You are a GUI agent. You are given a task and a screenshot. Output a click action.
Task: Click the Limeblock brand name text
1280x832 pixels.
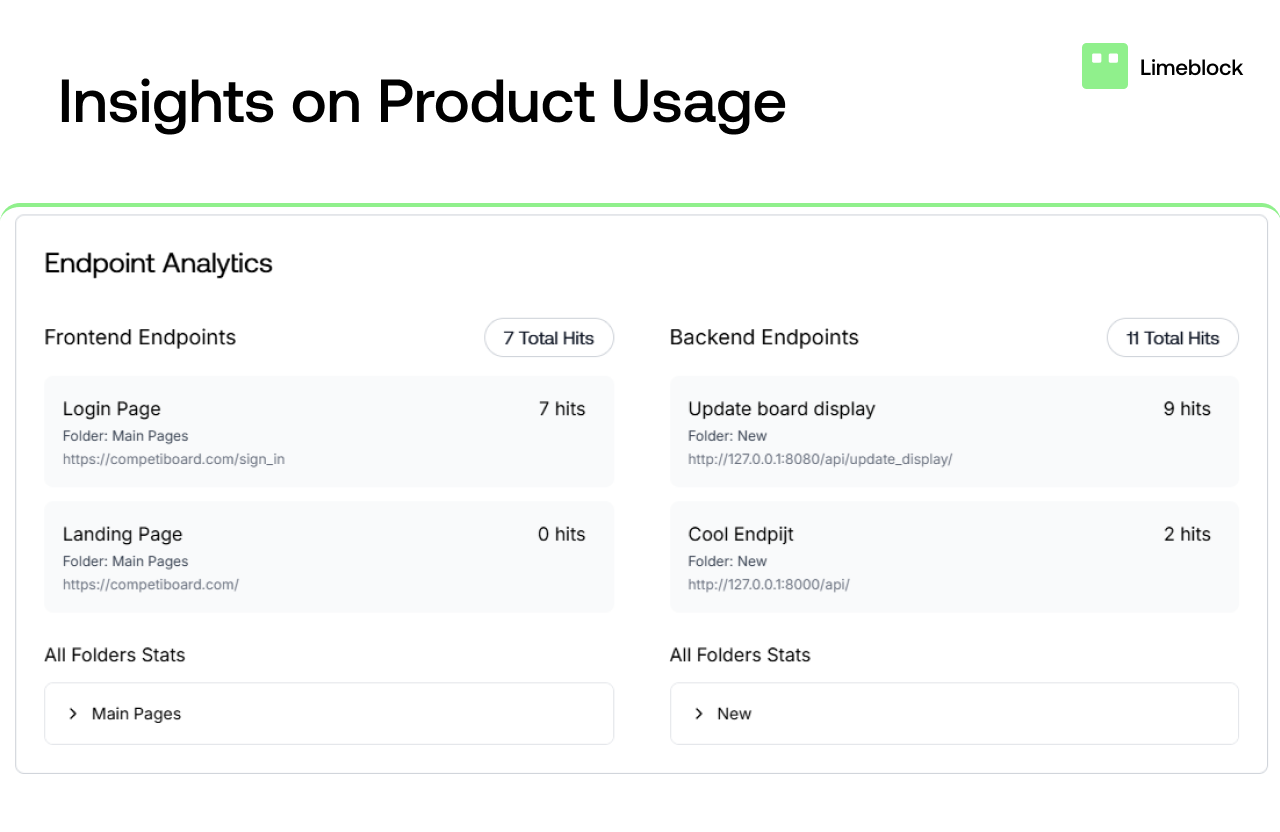pyautogui.click(x=1191, y=68)
